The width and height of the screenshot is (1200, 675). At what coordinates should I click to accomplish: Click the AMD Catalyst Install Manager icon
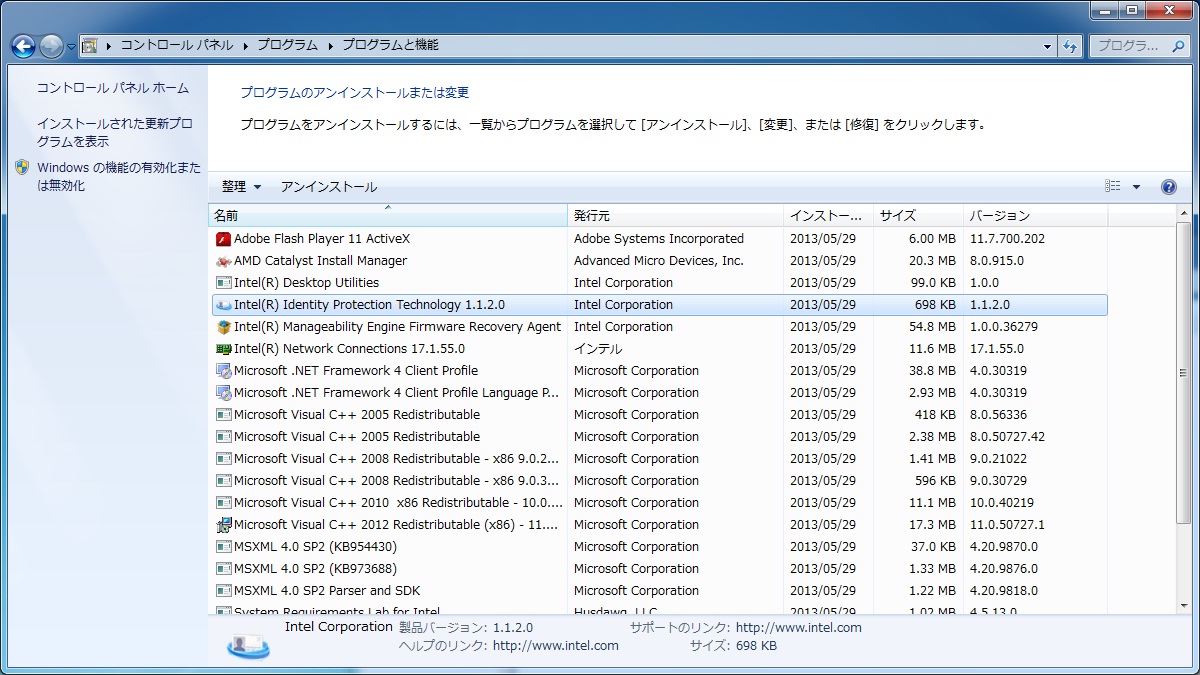(x=223, y=261)
